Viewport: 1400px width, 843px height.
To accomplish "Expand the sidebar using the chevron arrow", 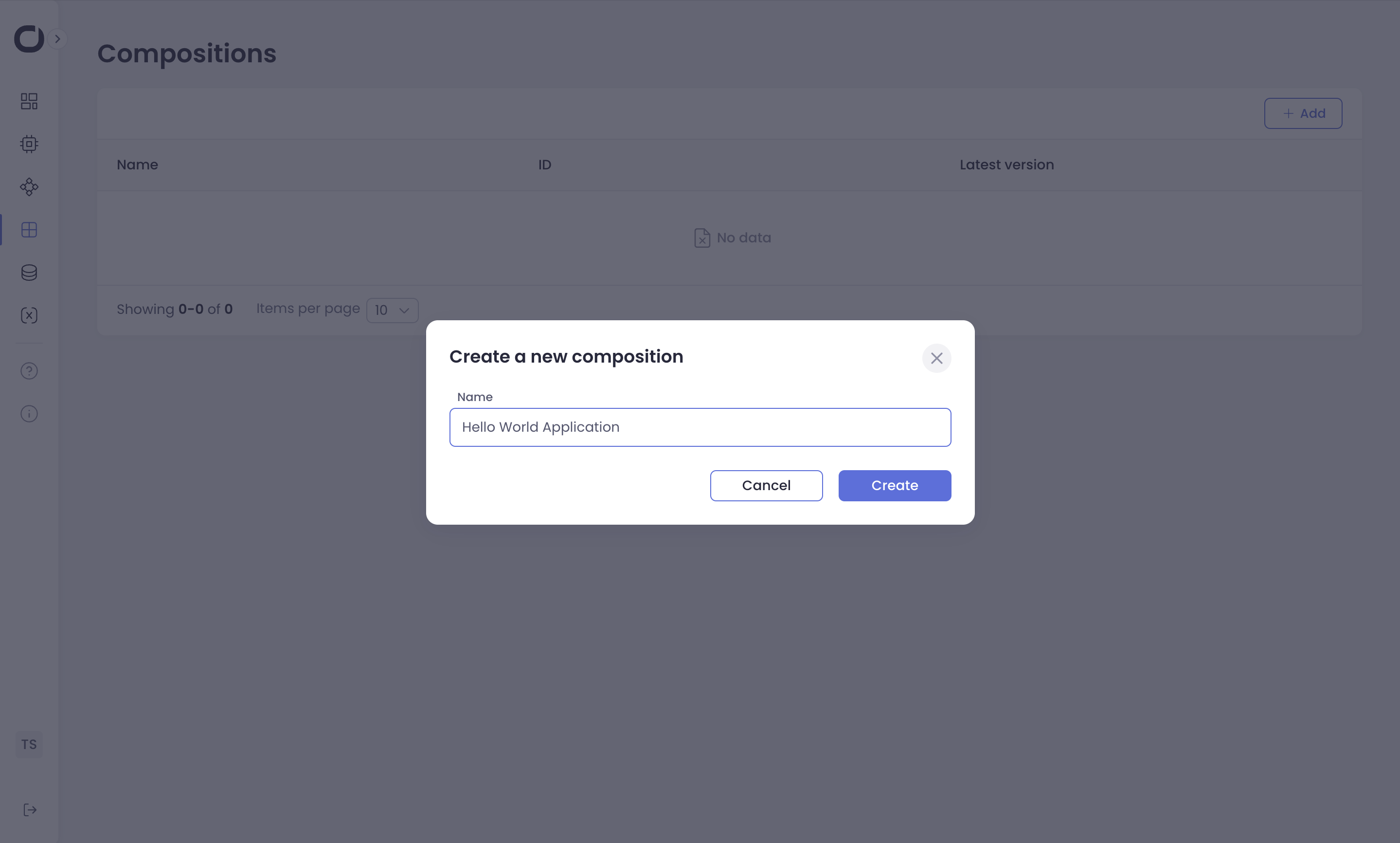I will pos(57,38).
